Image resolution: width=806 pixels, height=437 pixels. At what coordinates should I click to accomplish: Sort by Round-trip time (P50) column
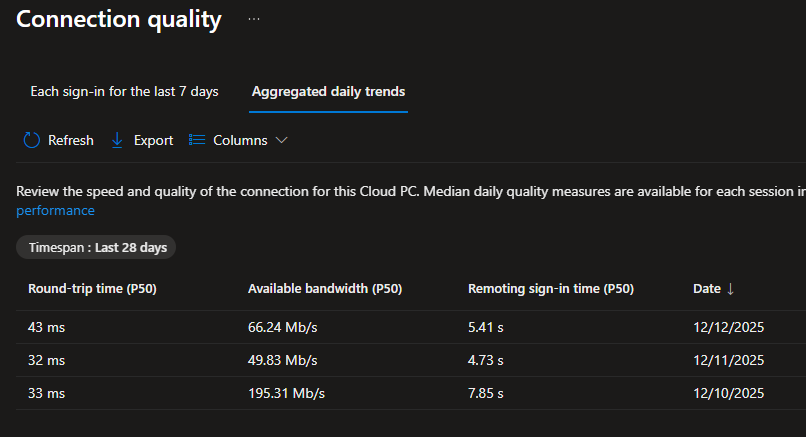[92, 289]
